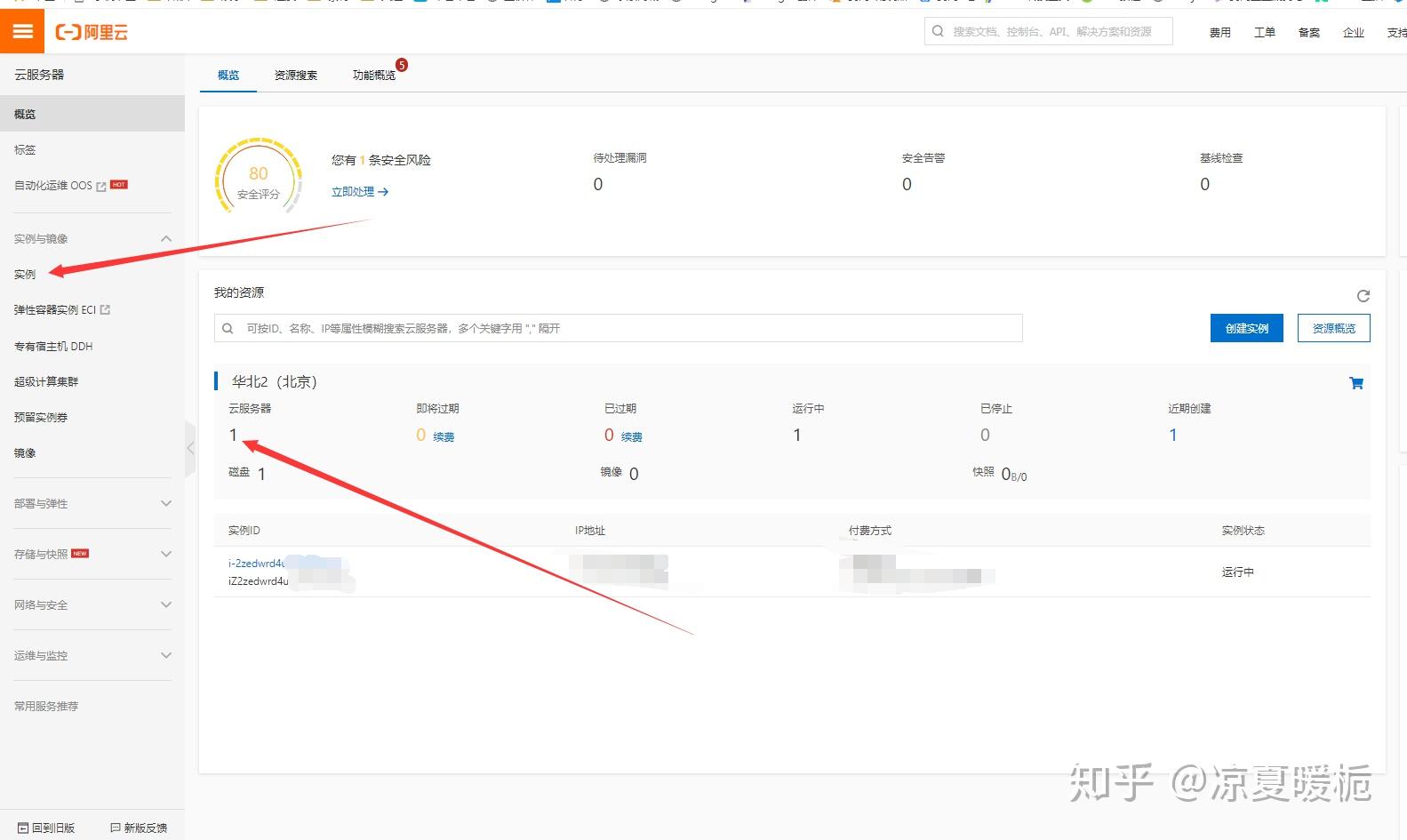Open 镜像 in the sidebar
Image resolution: width=1407 pixels, height=840 pixels.
(x=25, y=452)
